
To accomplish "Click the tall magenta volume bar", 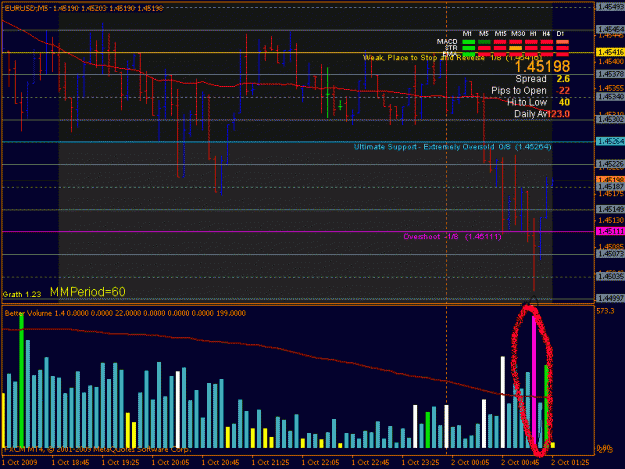I will pos(534,382).
